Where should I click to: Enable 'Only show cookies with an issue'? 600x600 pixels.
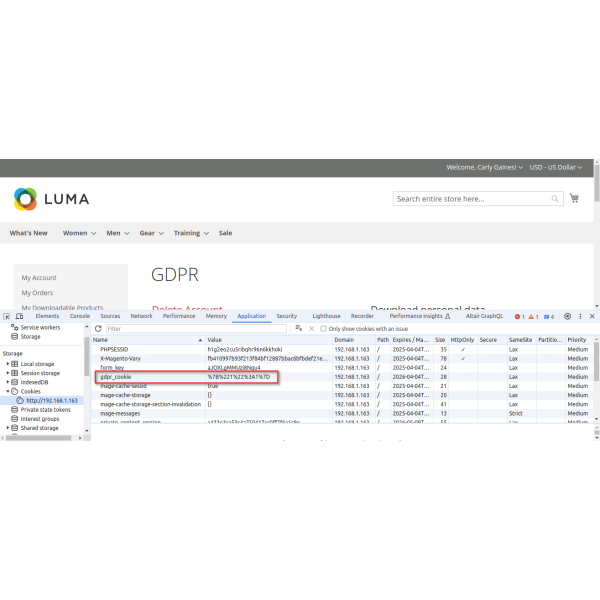(323, 328)
